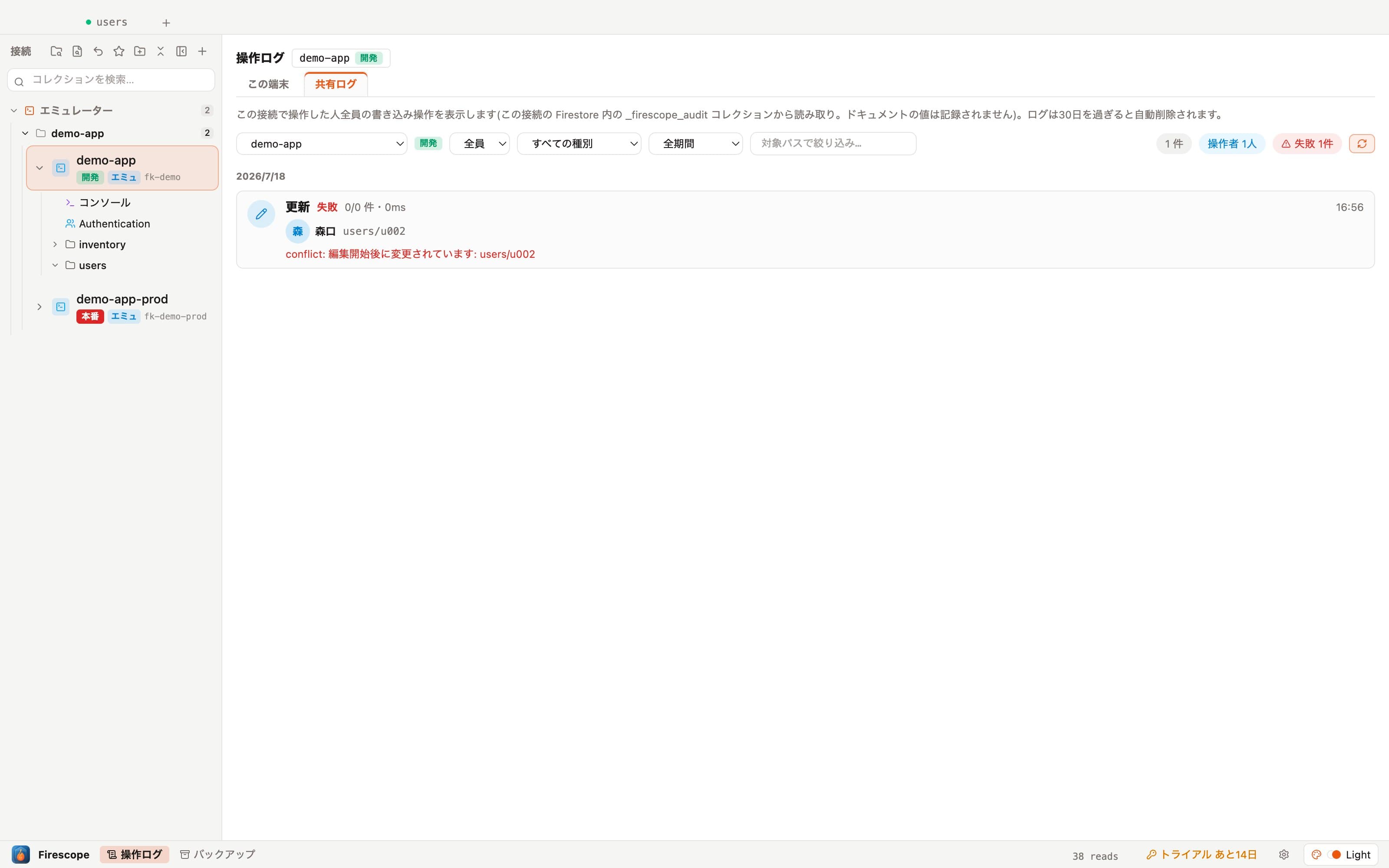Viewport: 1389px width, 868px height.
Task: Click the users/u002 path in the log entry
Action: click(x=374, y=231)
